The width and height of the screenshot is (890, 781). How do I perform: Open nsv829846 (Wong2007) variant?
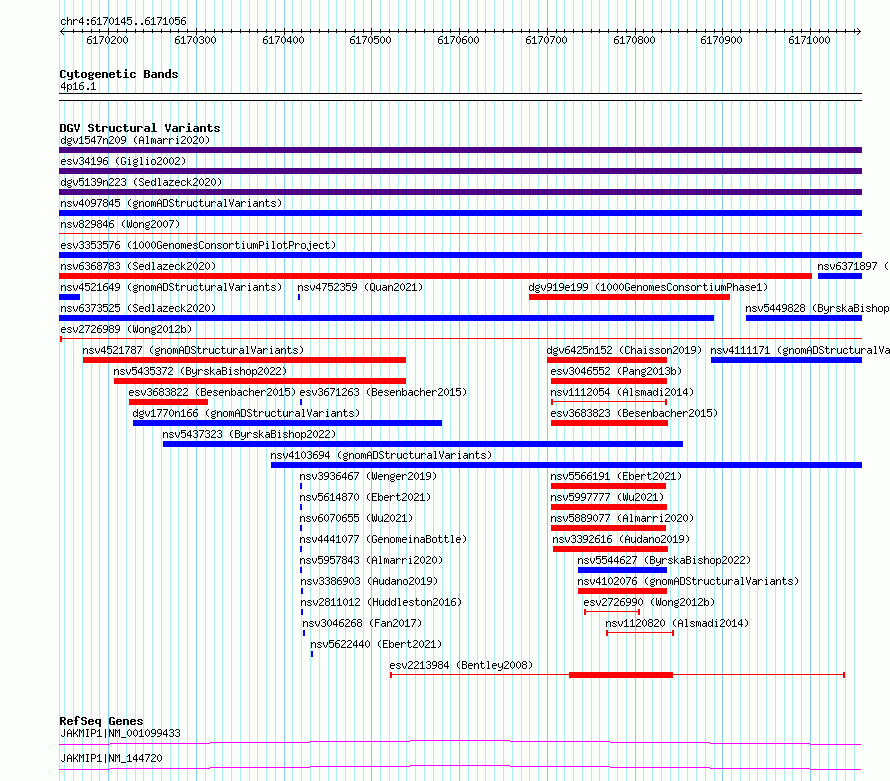pyautogui.click(x=120, y=224)
